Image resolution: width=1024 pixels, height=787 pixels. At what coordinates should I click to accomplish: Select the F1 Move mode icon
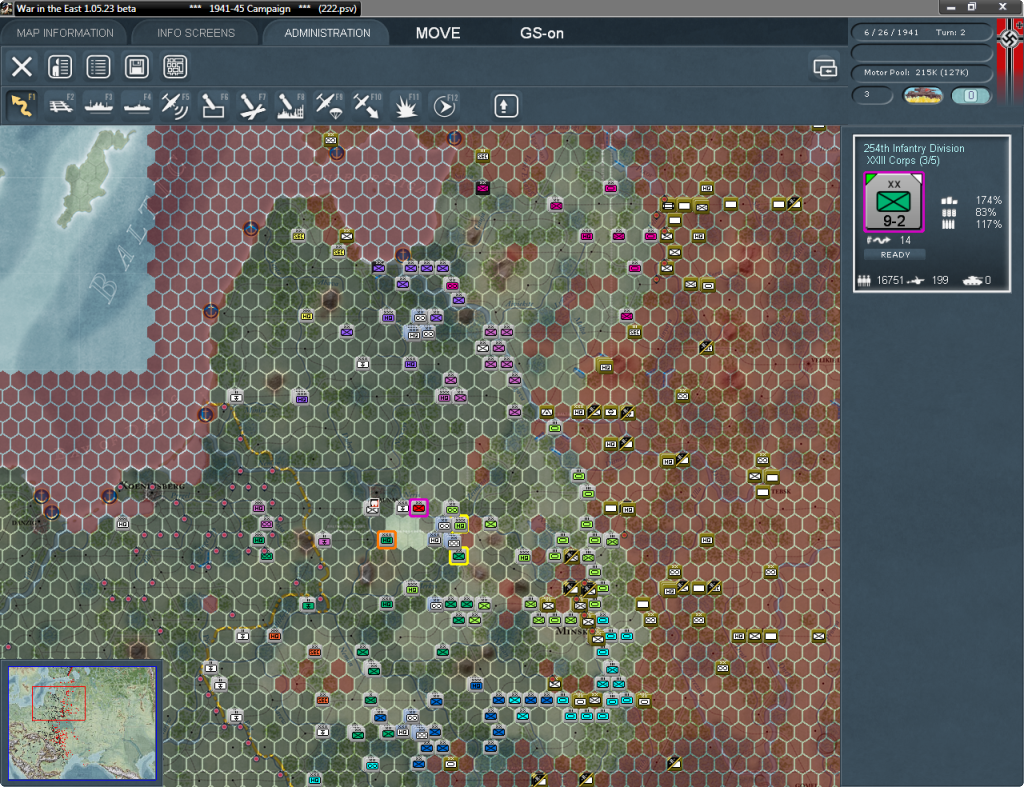22,106
